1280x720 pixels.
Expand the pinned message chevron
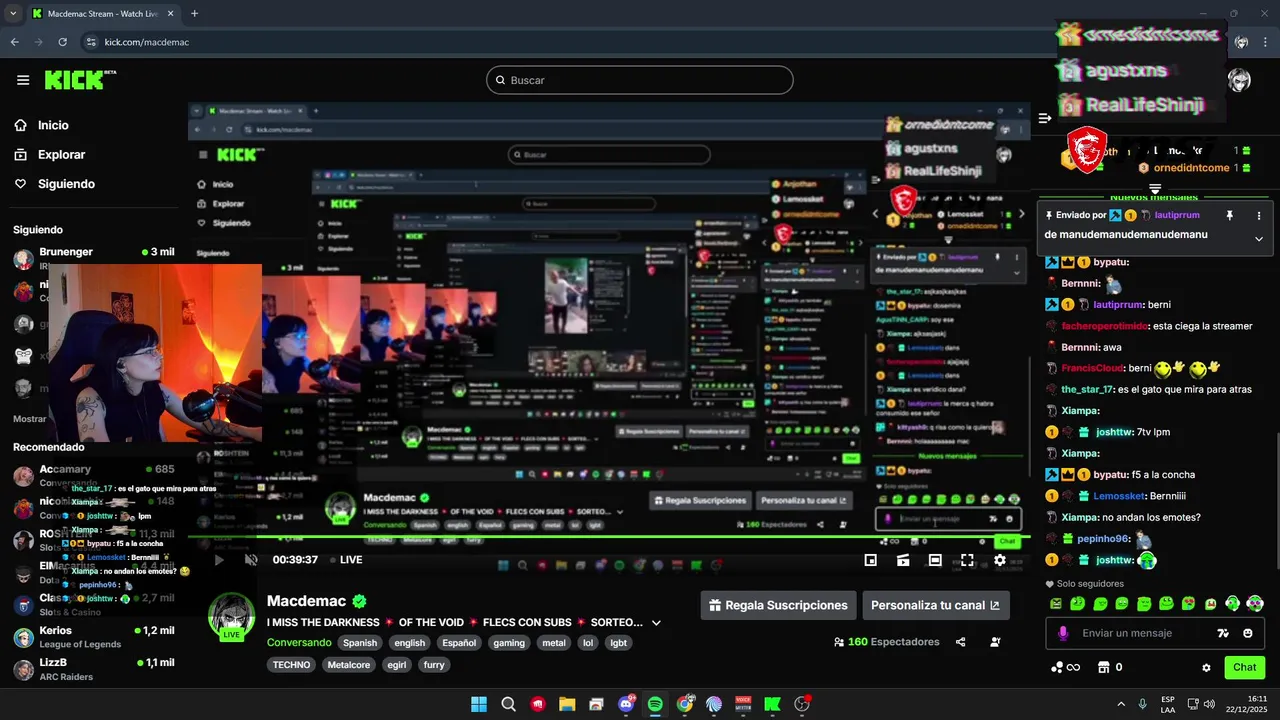(1259, 238)
